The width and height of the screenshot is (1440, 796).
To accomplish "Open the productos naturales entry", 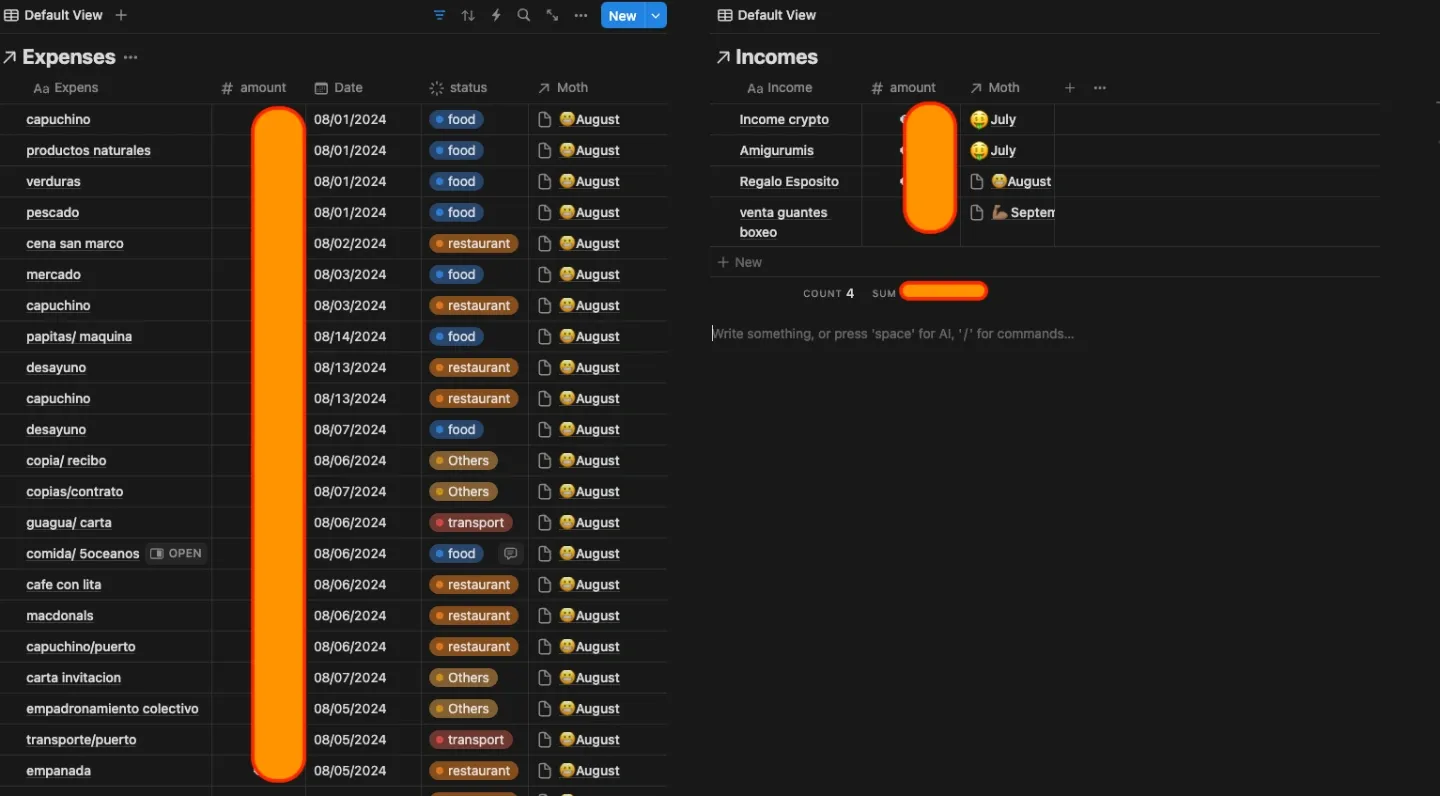I will (89, 151).
